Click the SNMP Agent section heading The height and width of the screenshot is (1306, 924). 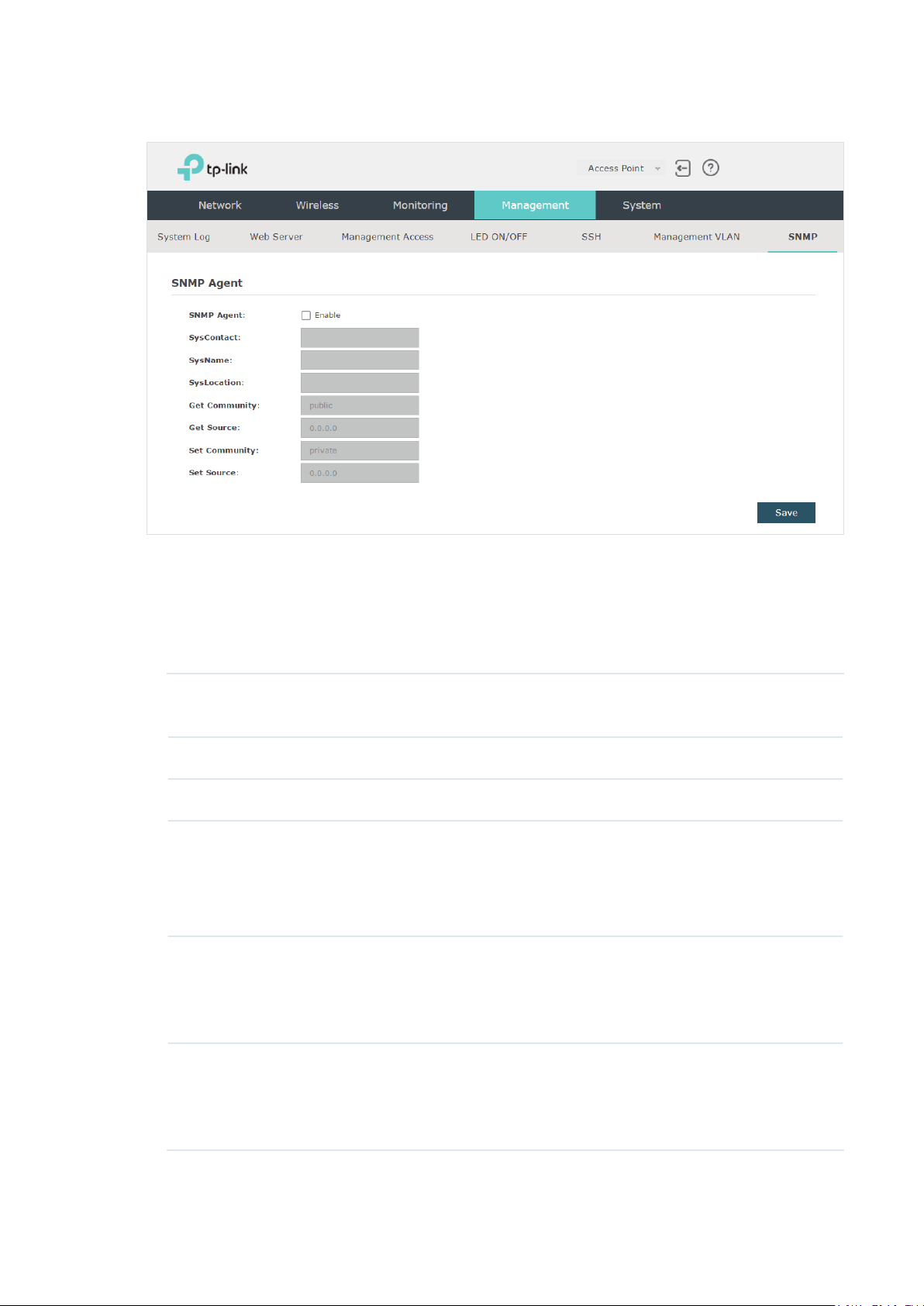pyautogui.click(x=207, y=283)
